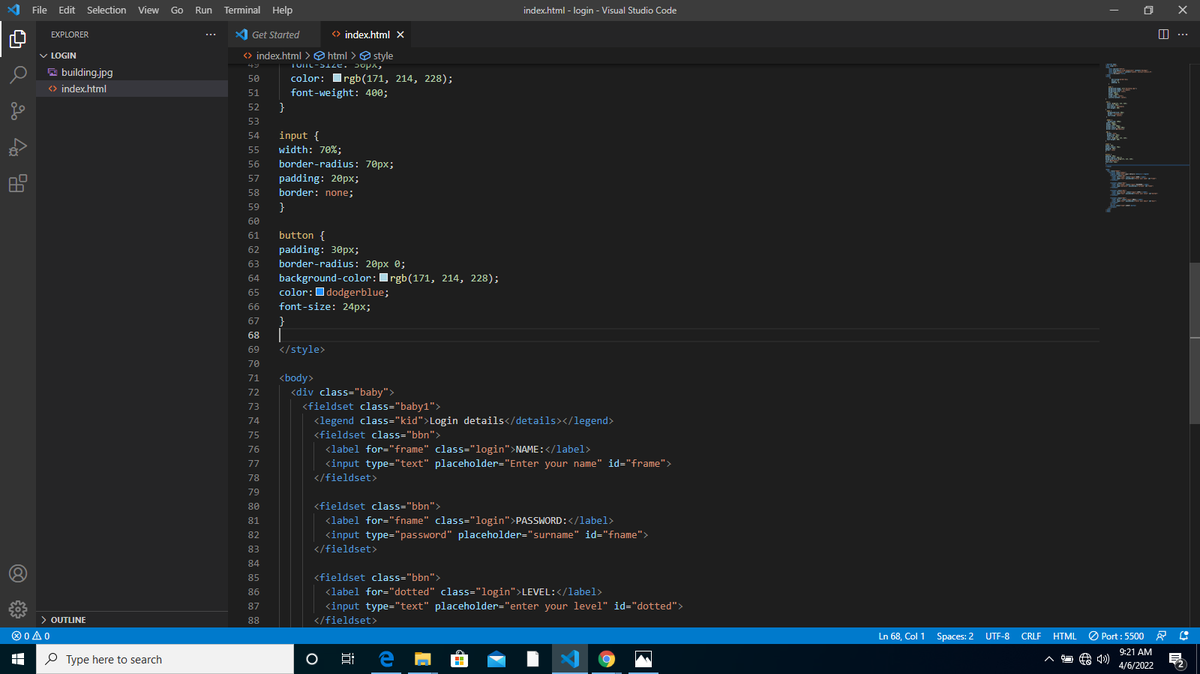
Task: Click the index.html breadcrumb segment
Action: click(x=272, y=56)
